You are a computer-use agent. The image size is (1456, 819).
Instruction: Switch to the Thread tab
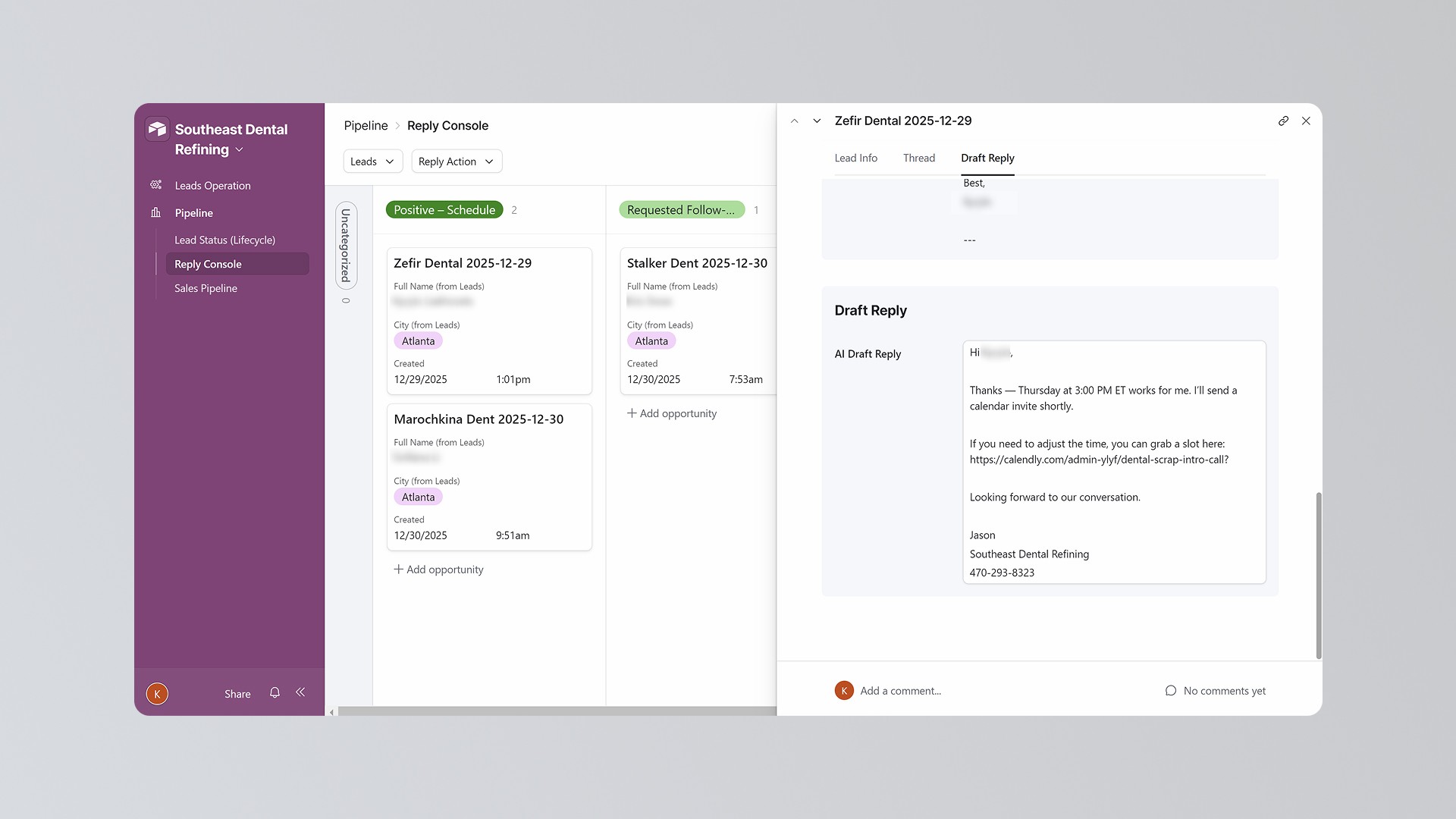click(x=918, y=158)
